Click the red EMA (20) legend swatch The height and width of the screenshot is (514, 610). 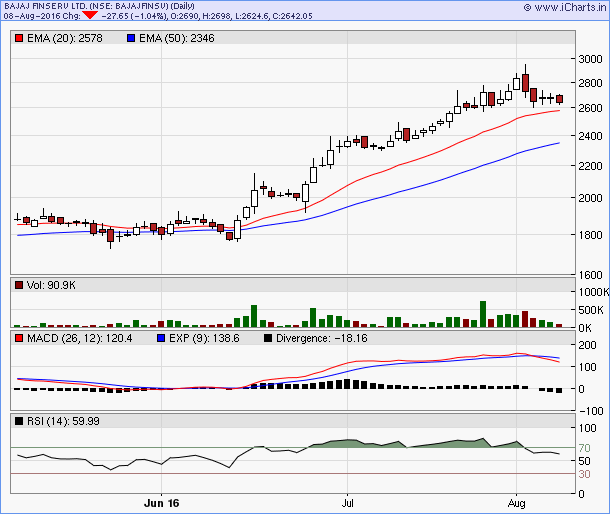pos(19,38)
